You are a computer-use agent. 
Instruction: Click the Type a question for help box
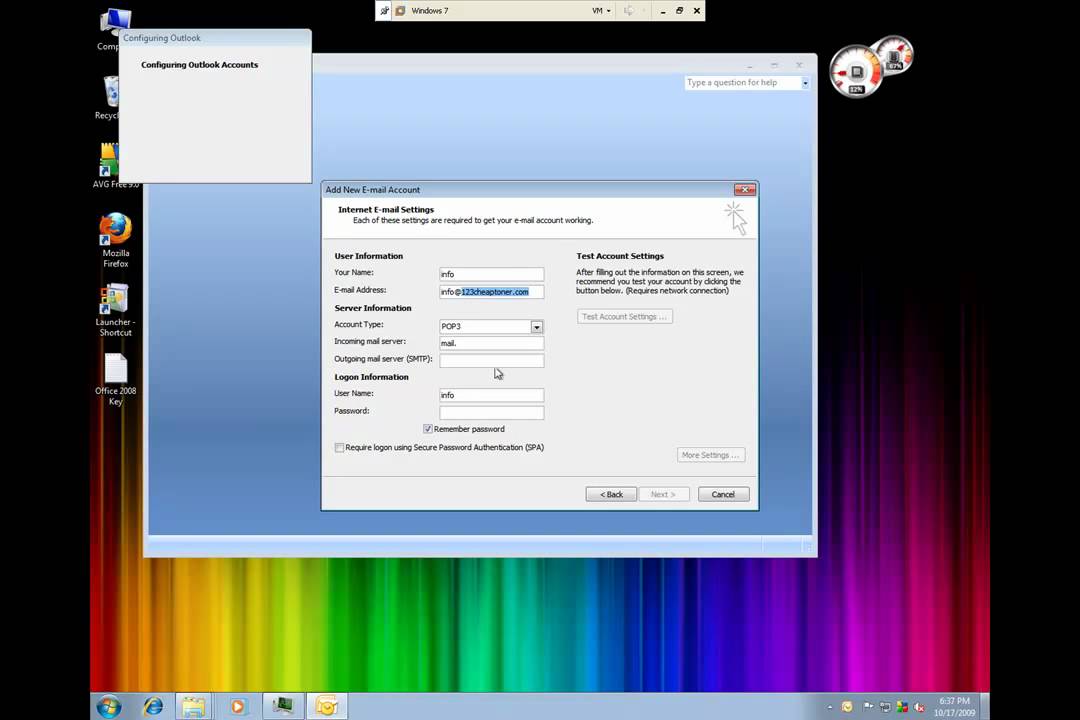pyautogui.click(x=742, y=83)
